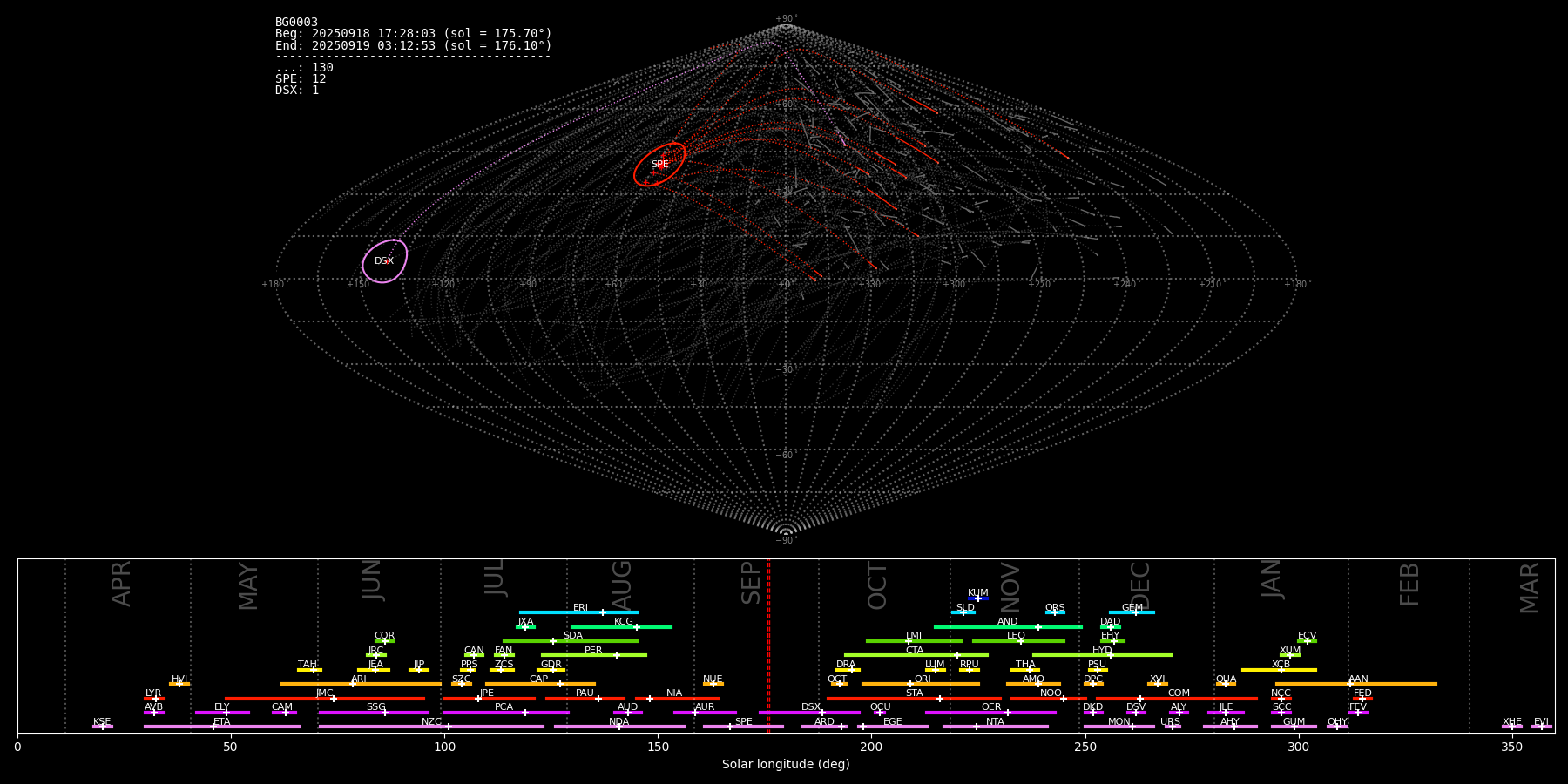The height and width of the screenshot is (784, 1568).
Task: Select the blue KUM shower bar
Action: [978, 598]
